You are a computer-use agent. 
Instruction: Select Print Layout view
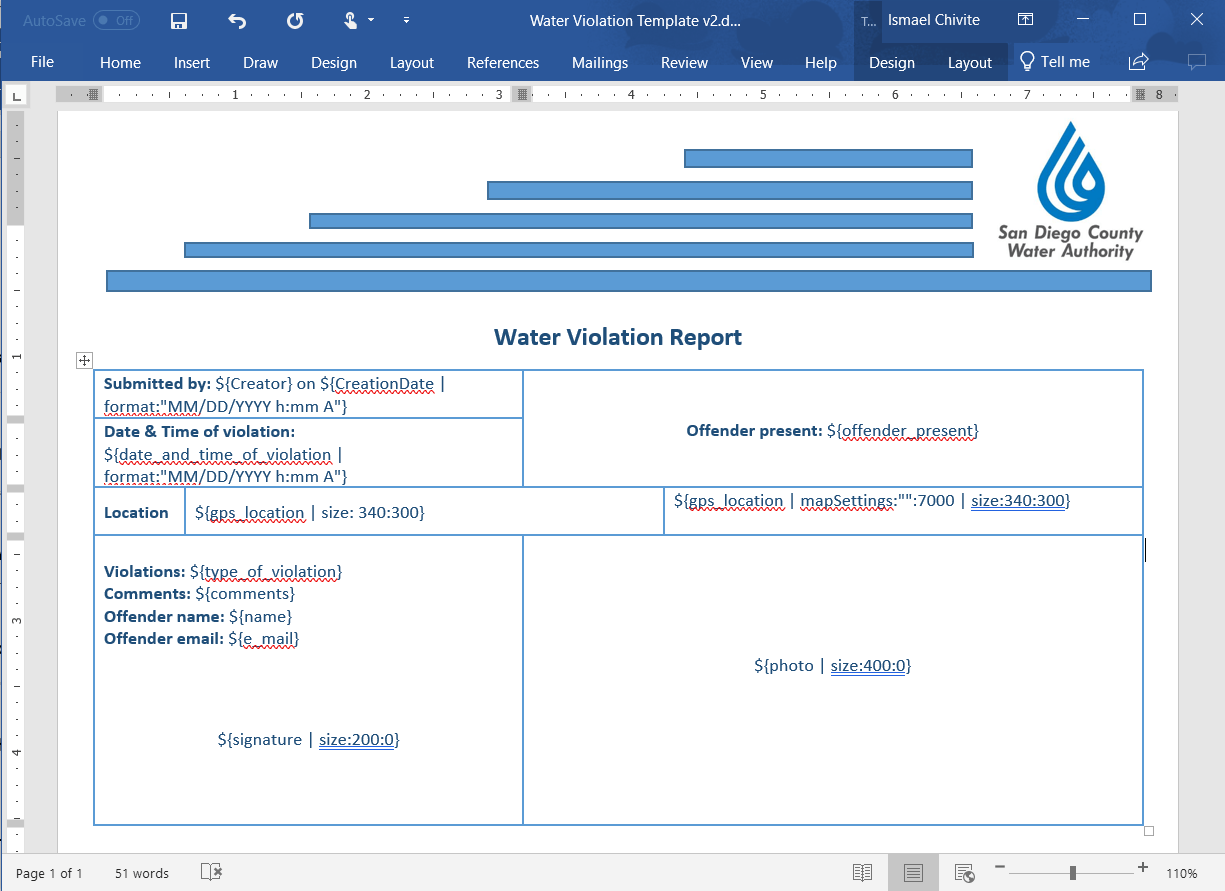tap(912, 872)
